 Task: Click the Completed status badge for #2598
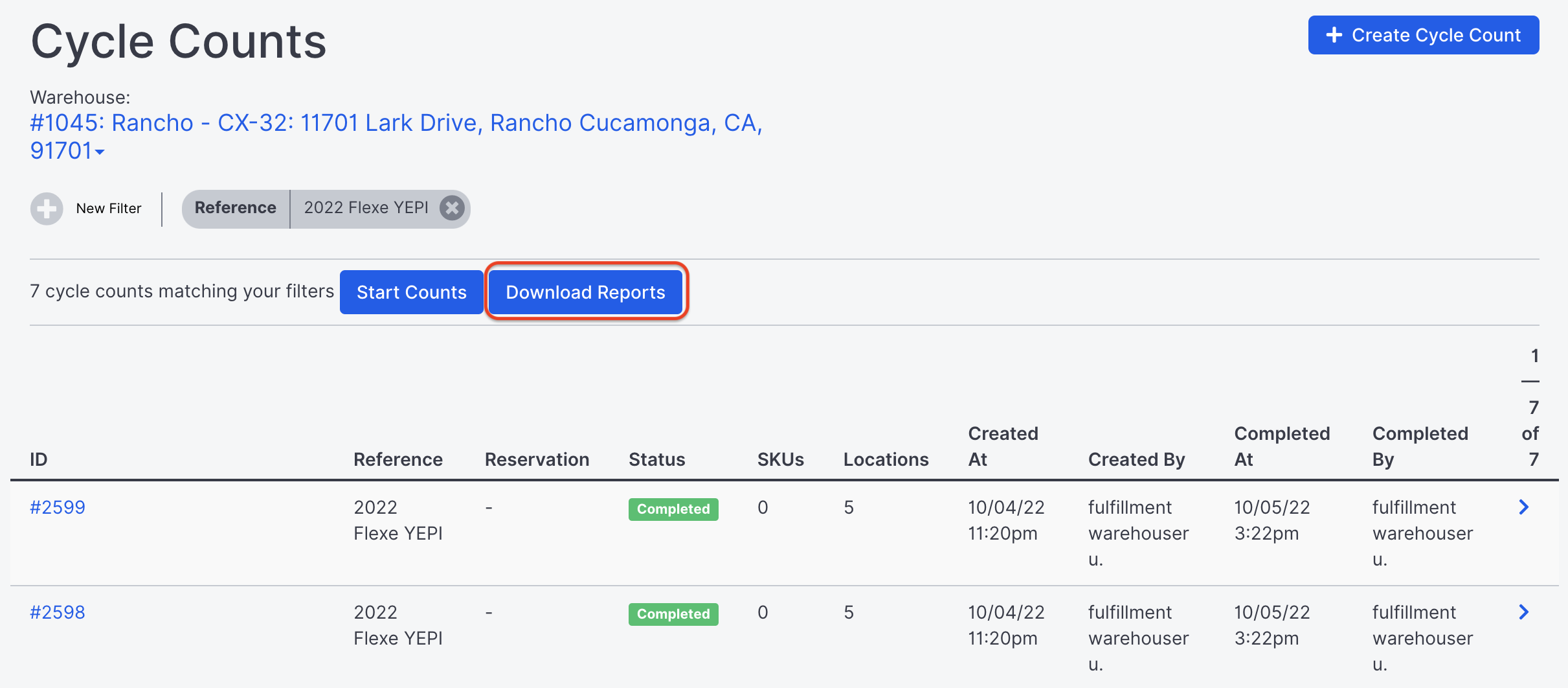tap(673, 614)
